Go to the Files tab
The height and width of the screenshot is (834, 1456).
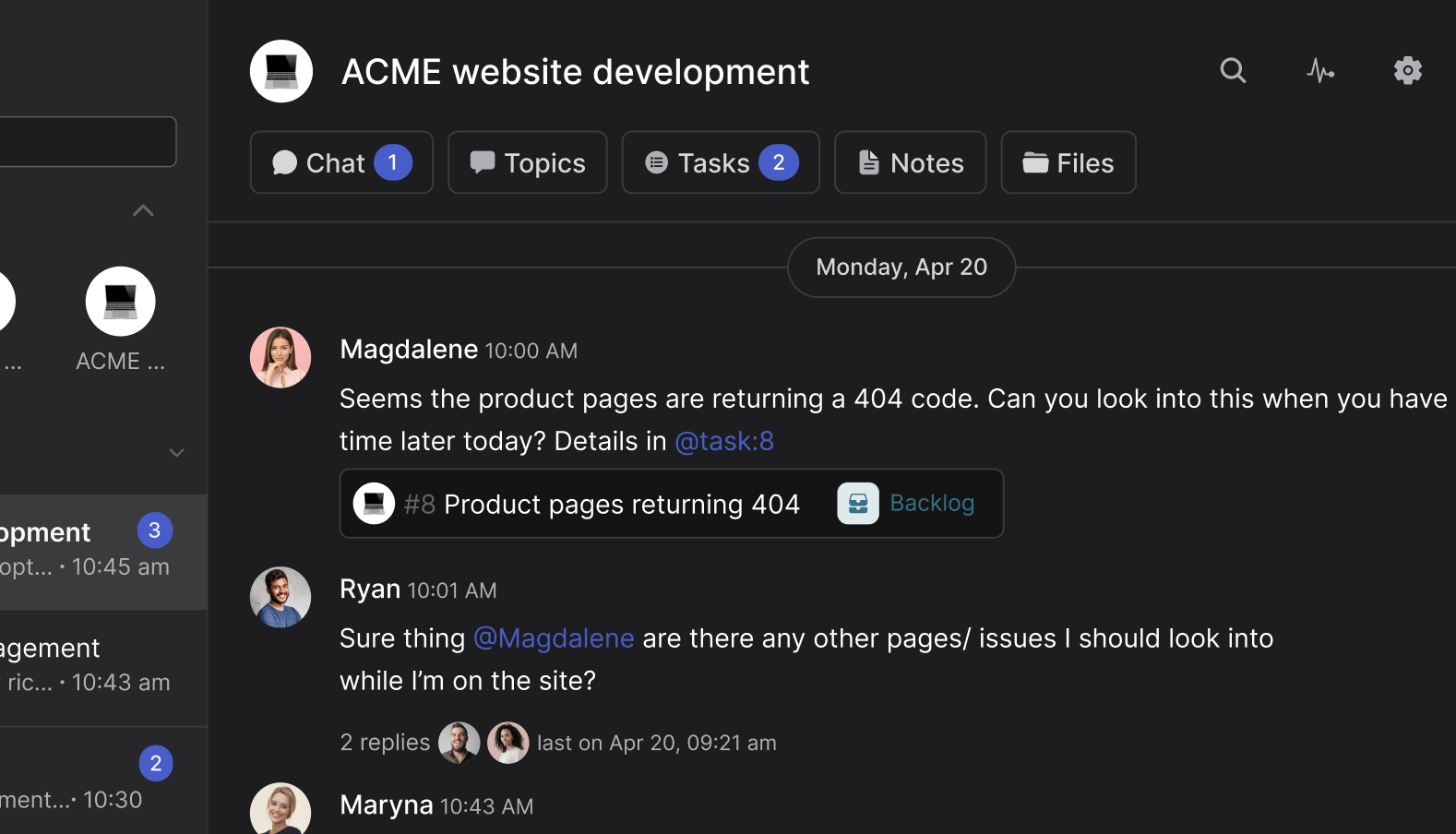pyautogui.click(x=1068, y=163)
